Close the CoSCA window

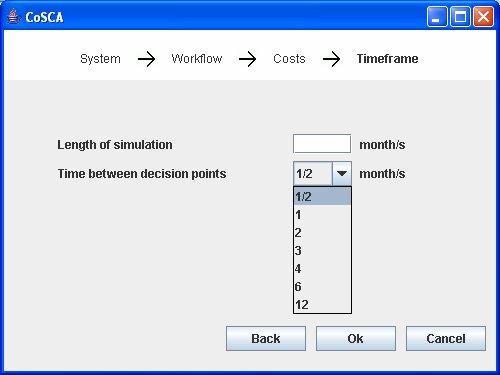click(483, 16)
